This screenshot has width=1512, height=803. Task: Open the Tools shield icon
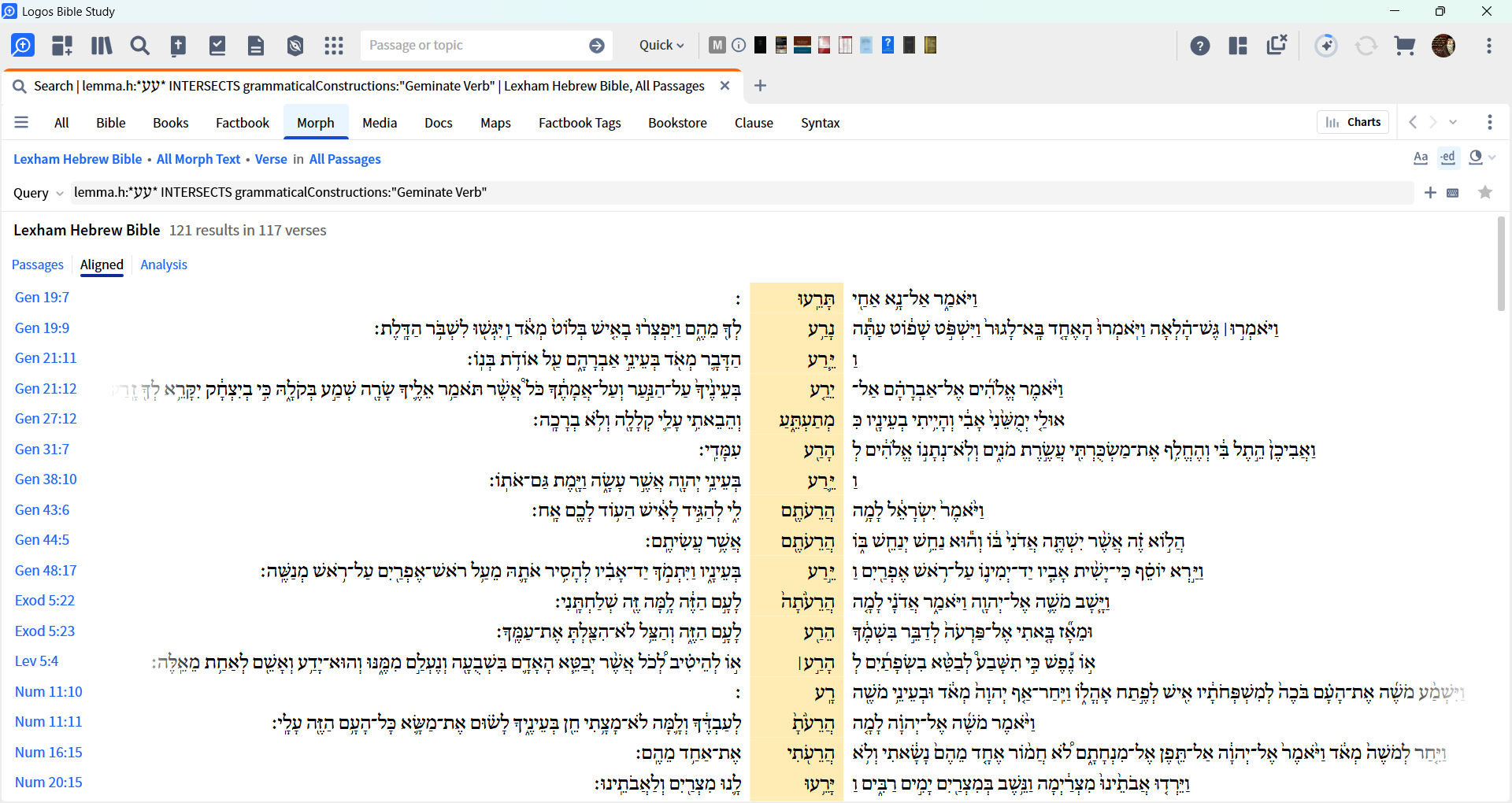click(x=295, y=46)
